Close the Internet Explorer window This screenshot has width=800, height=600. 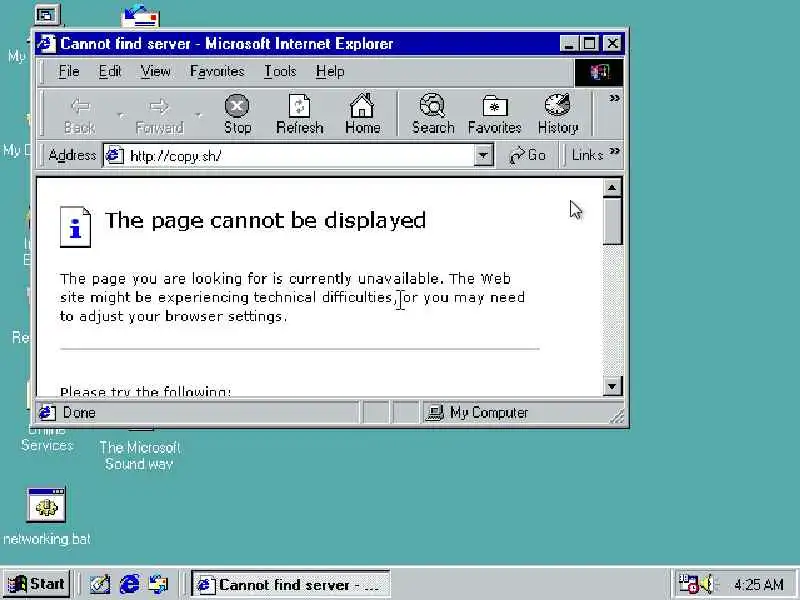click(x=612, y=43)
